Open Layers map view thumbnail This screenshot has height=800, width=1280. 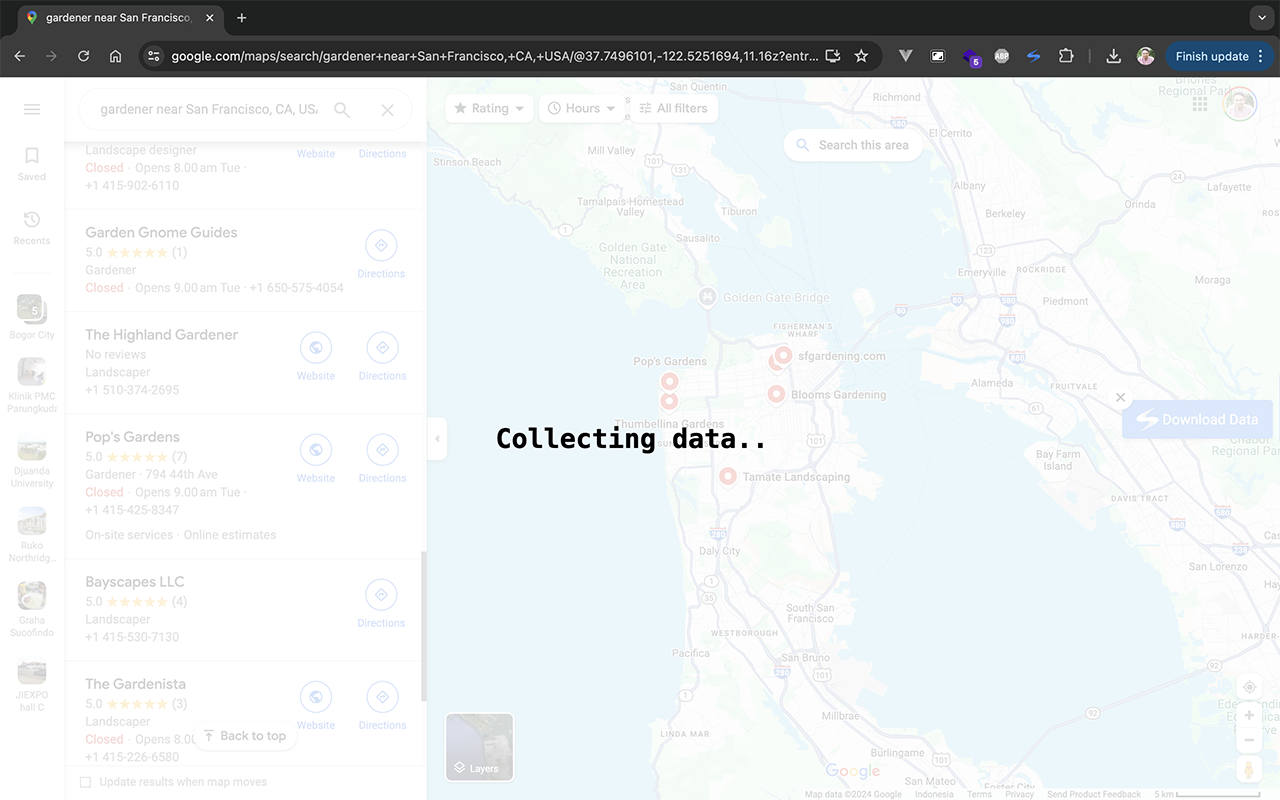tap(479, 747)
